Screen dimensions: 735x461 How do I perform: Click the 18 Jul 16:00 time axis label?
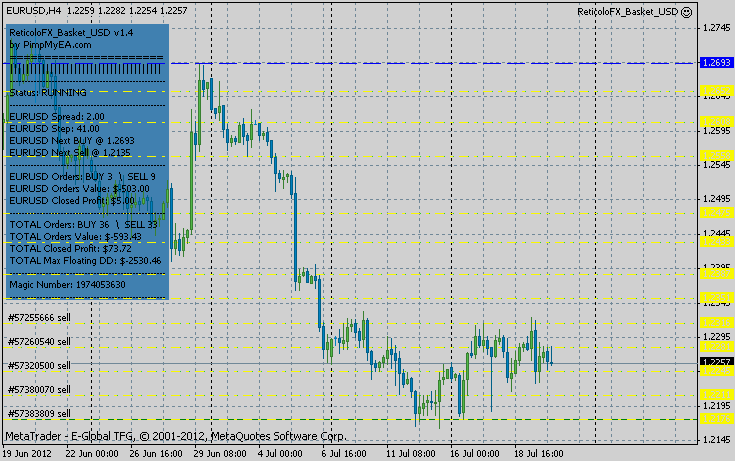(539, 454)
